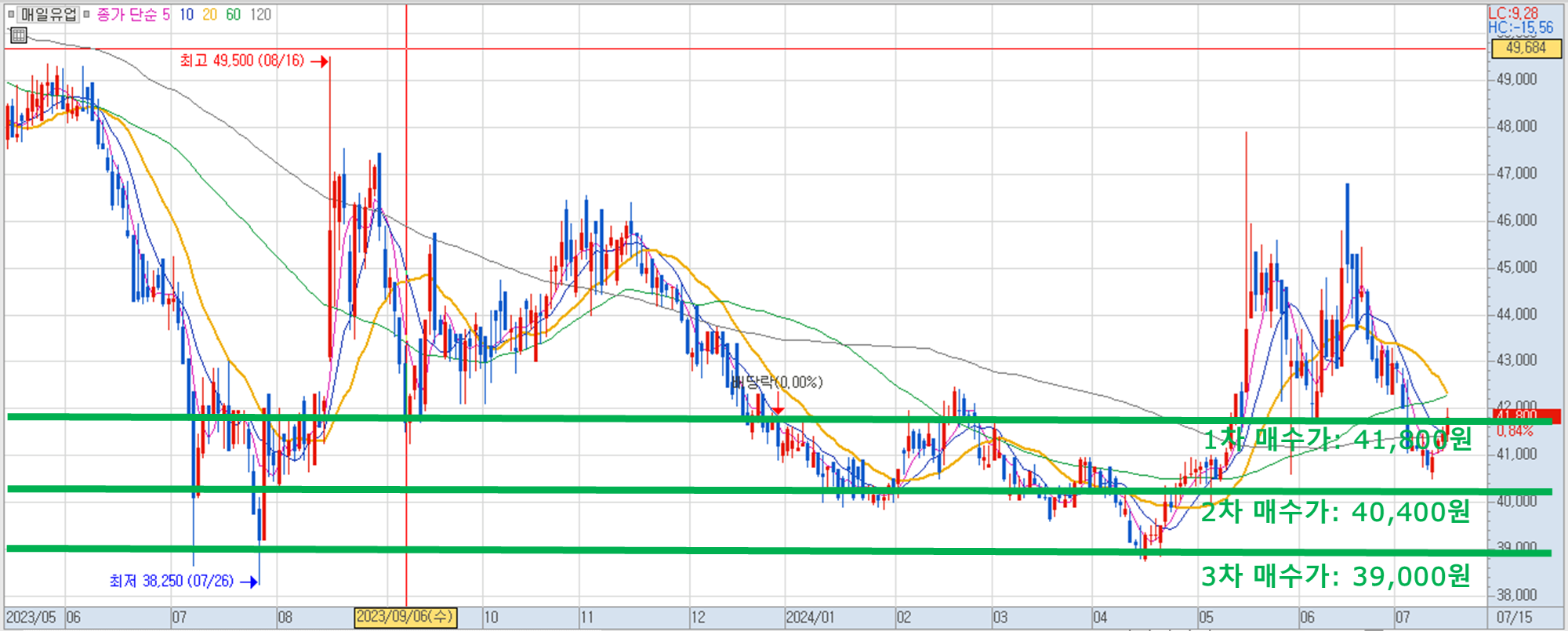
Task: Click the 48,000 price axis label
Action: coord(1516,126)
